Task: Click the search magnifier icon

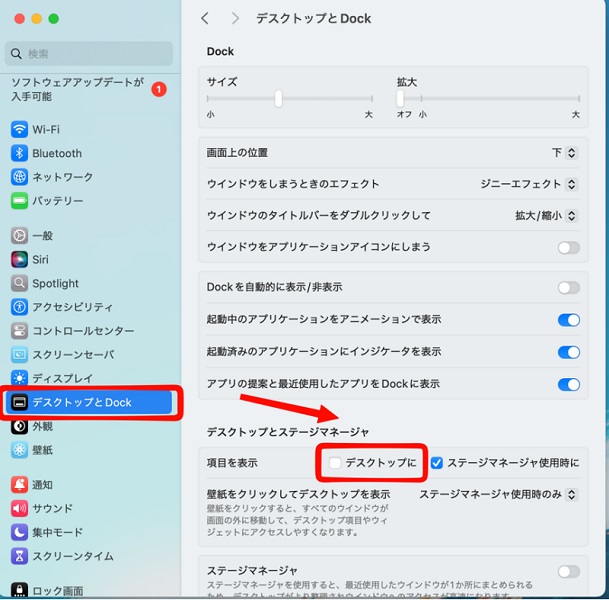Action: click(16, 54)
